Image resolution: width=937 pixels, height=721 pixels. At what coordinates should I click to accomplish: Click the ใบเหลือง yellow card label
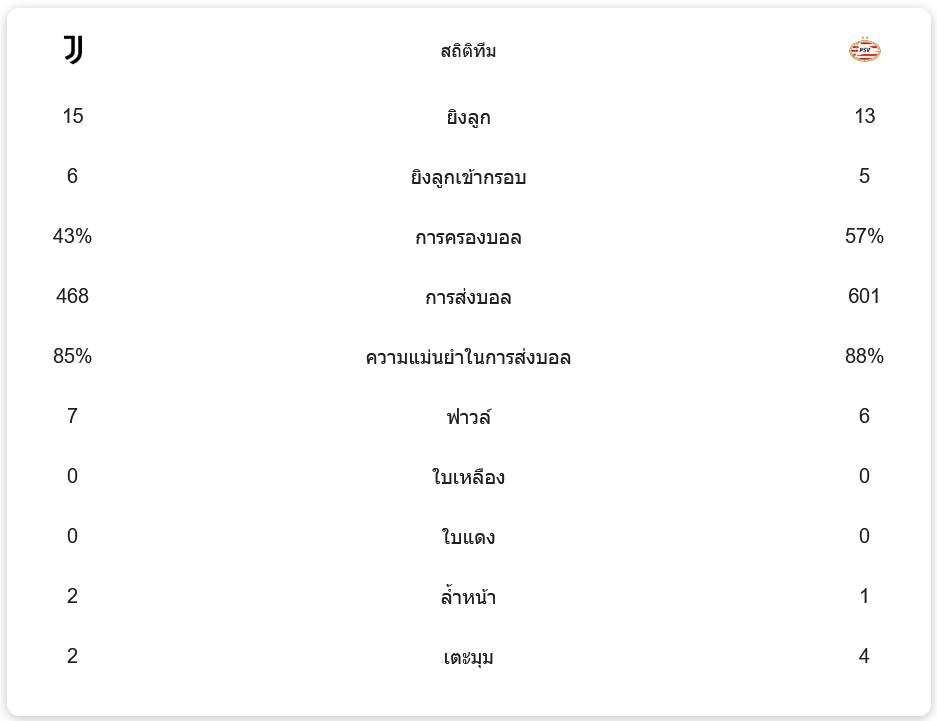click(x=468, y=477)
